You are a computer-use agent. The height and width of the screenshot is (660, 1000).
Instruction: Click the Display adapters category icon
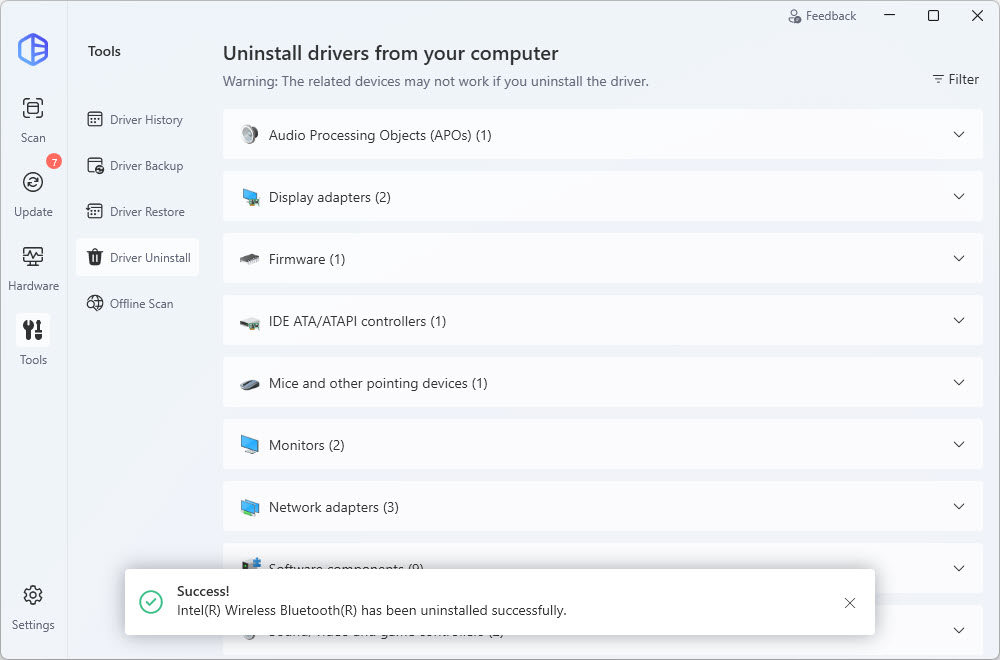250,197
